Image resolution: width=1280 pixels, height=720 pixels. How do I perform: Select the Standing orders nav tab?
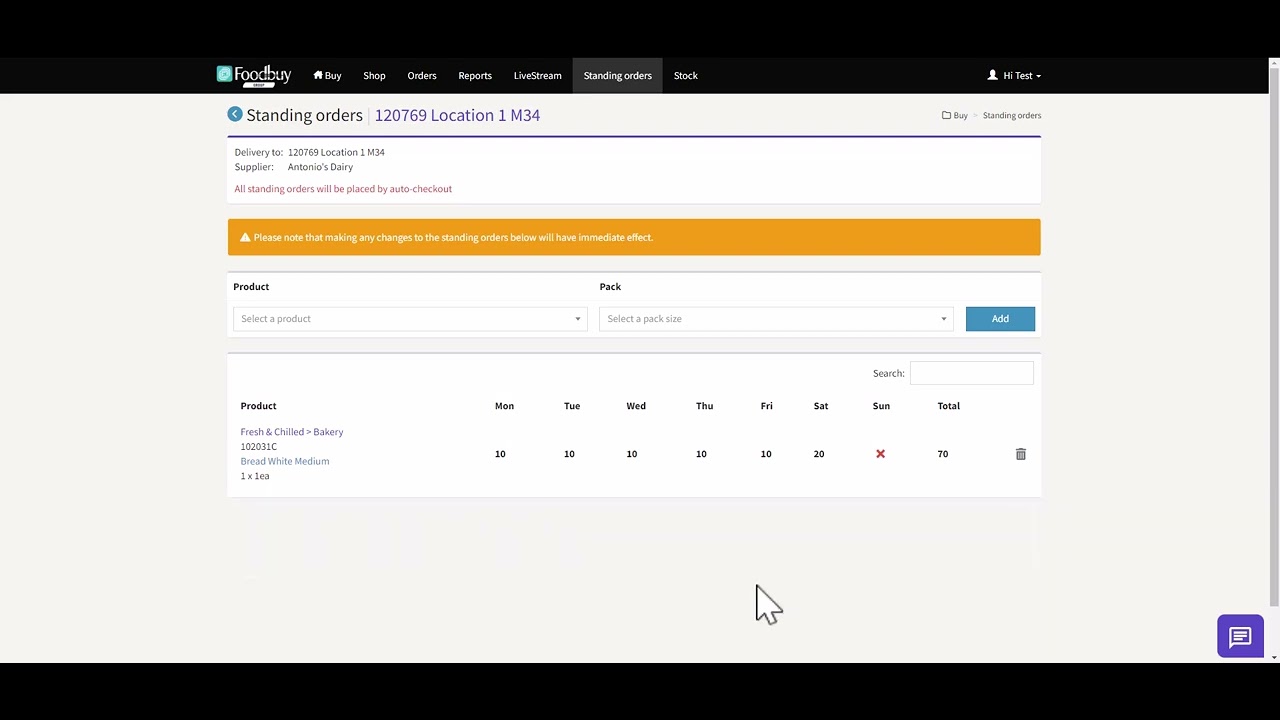pyautogui.click(x=618, y=76)
